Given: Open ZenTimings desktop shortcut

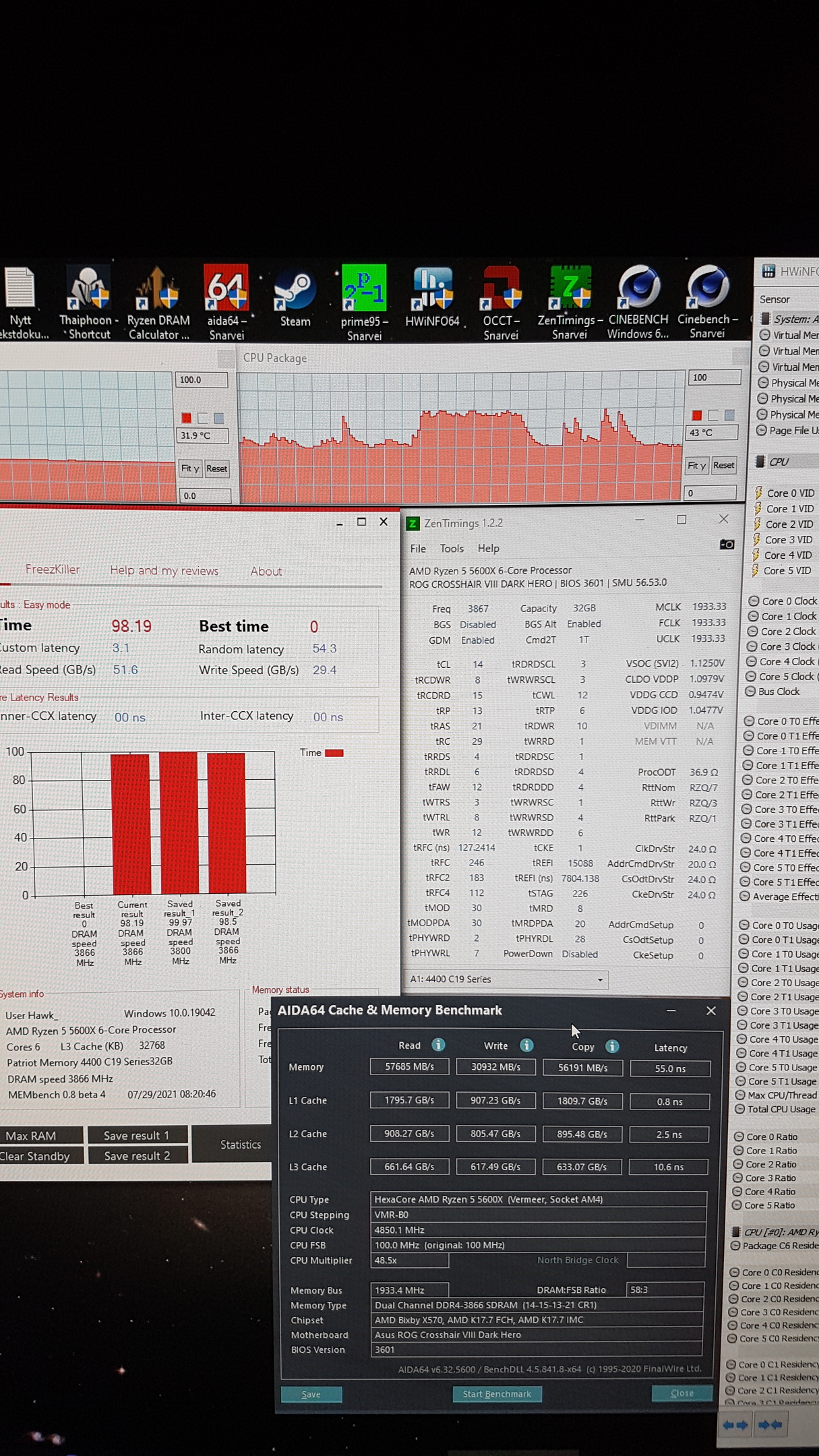Looking at the screenshot, I should point(570,303).
